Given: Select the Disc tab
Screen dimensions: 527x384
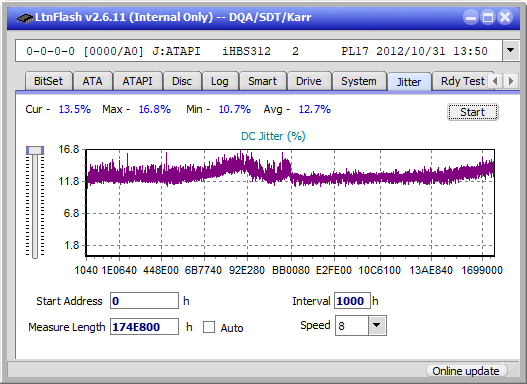Looking at the screenshot, I should (x=182, y=81).
